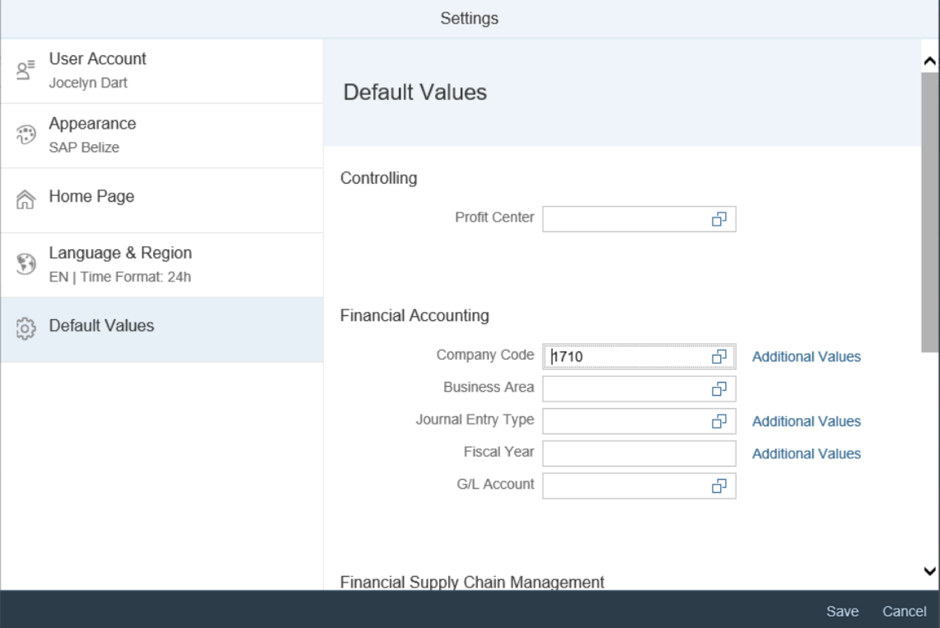
Task: Open value help for Journal Entry Type
Action: (718, 422)
